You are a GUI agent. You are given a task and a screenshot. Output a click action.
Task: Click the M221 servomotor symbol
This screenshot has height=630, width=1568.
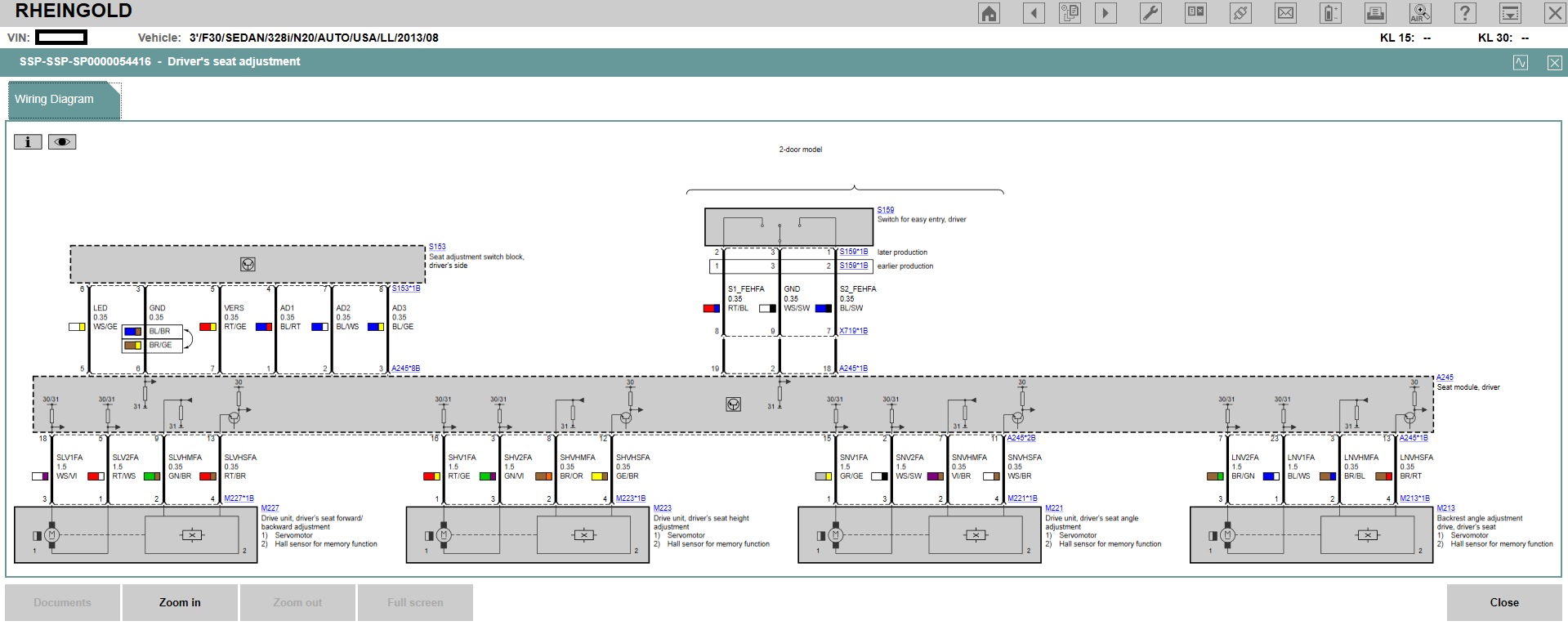835,535
